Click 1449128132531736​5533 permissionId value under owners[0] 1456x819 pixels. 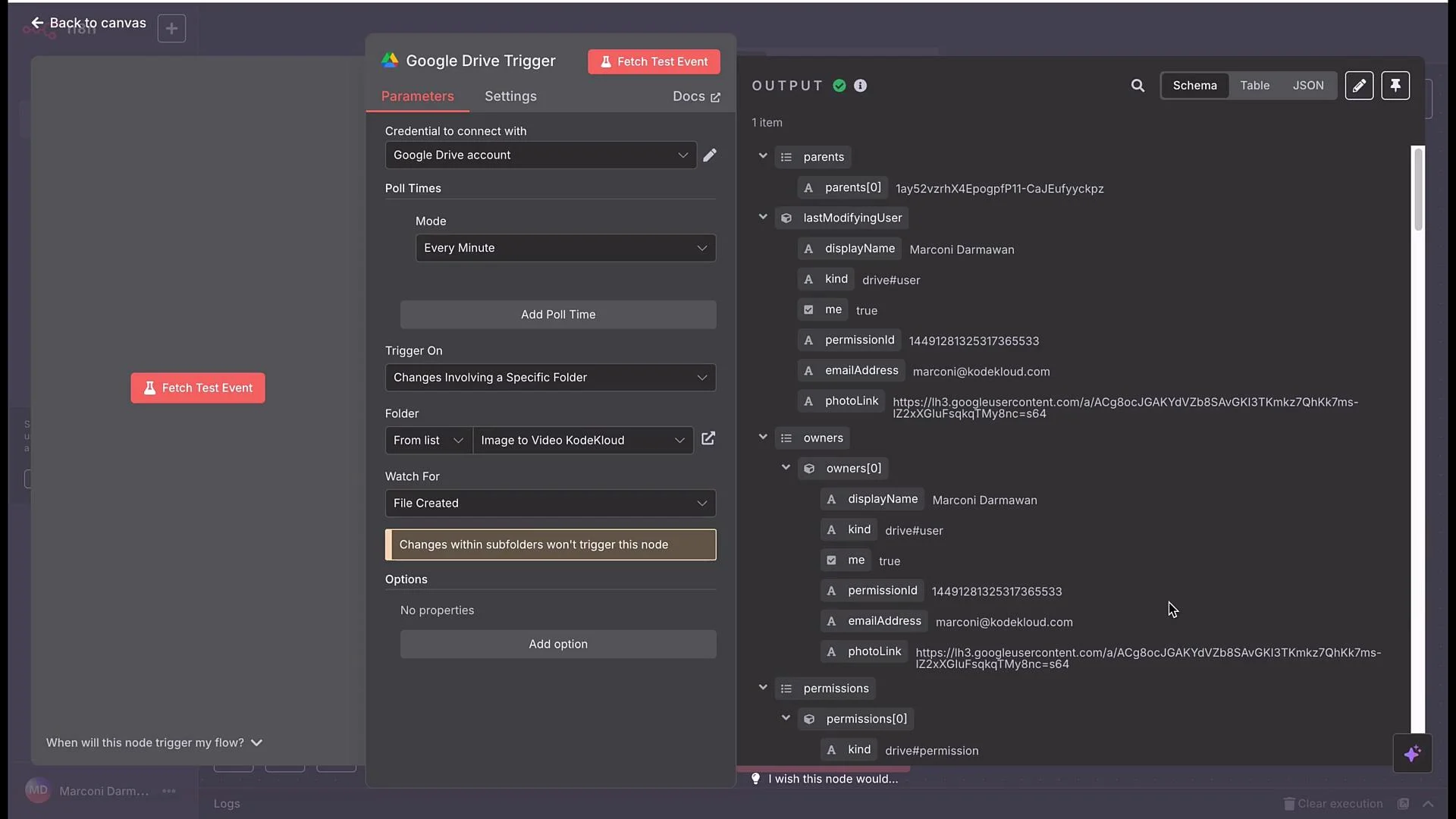tap(996, 591)
